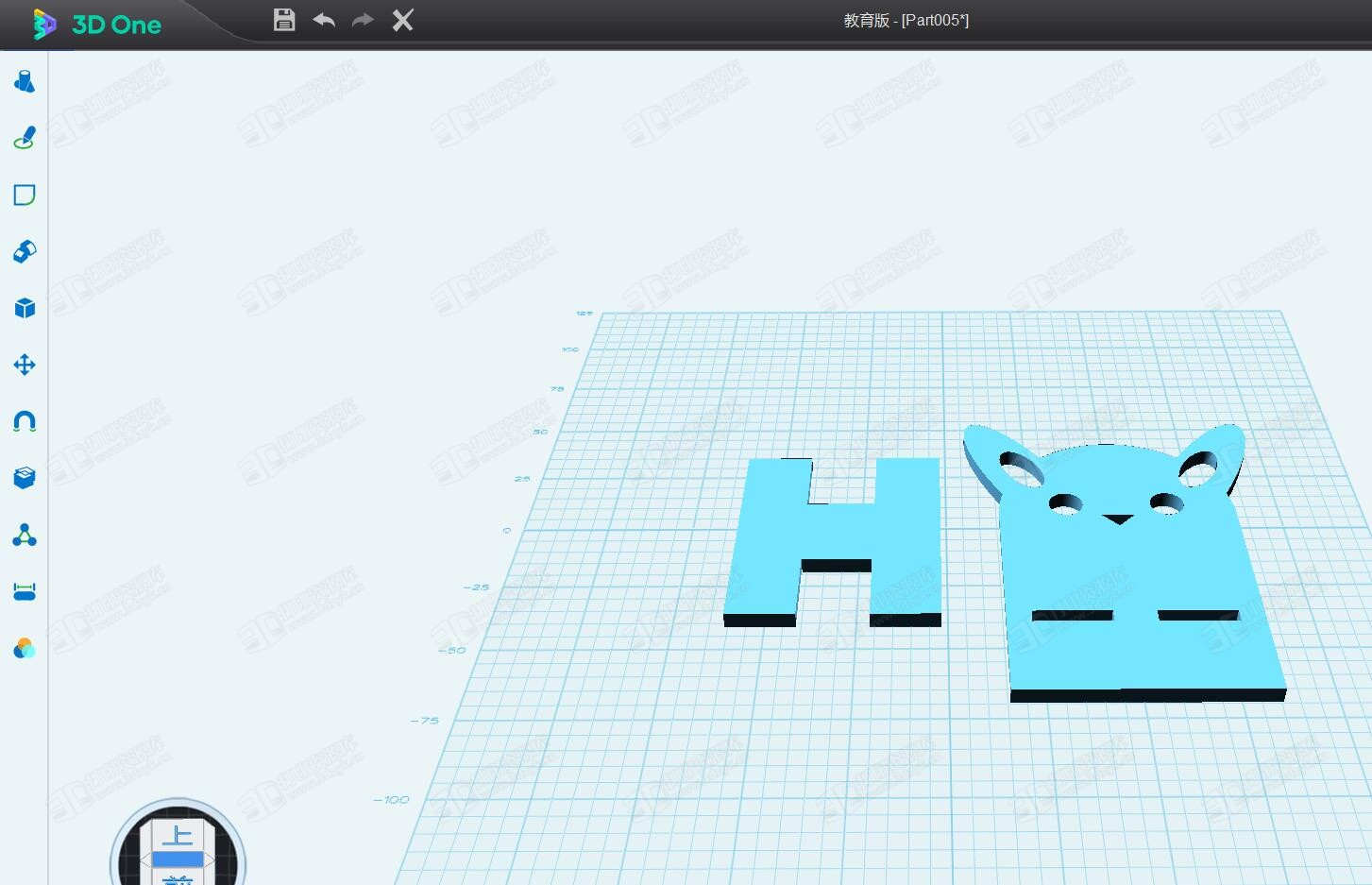Viewport: 1372px width, 885px height.
Task: Open the basic primitives shapes tool
Action: coord(25,81)
